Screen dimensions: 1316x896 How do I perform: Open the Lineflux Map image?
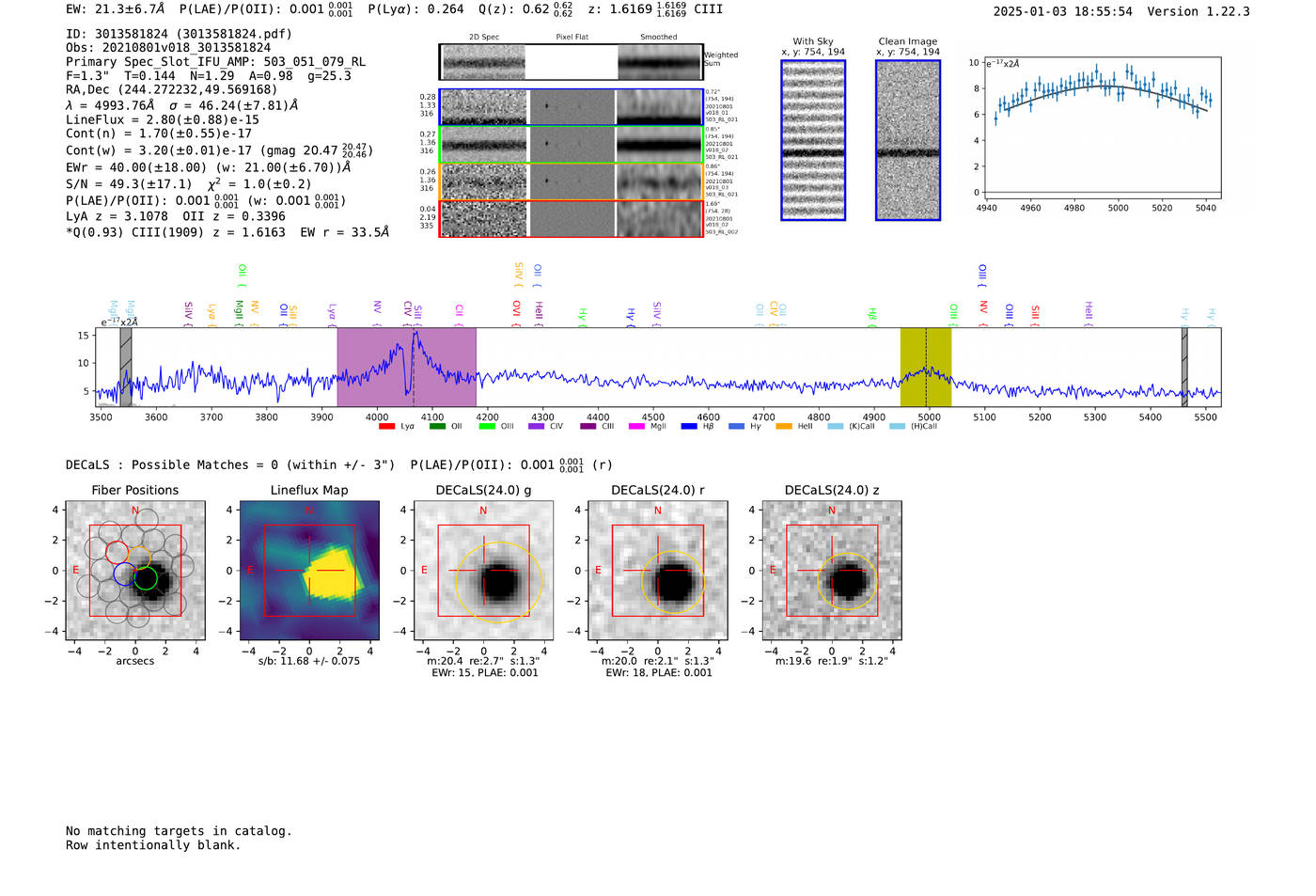point(309,571)
